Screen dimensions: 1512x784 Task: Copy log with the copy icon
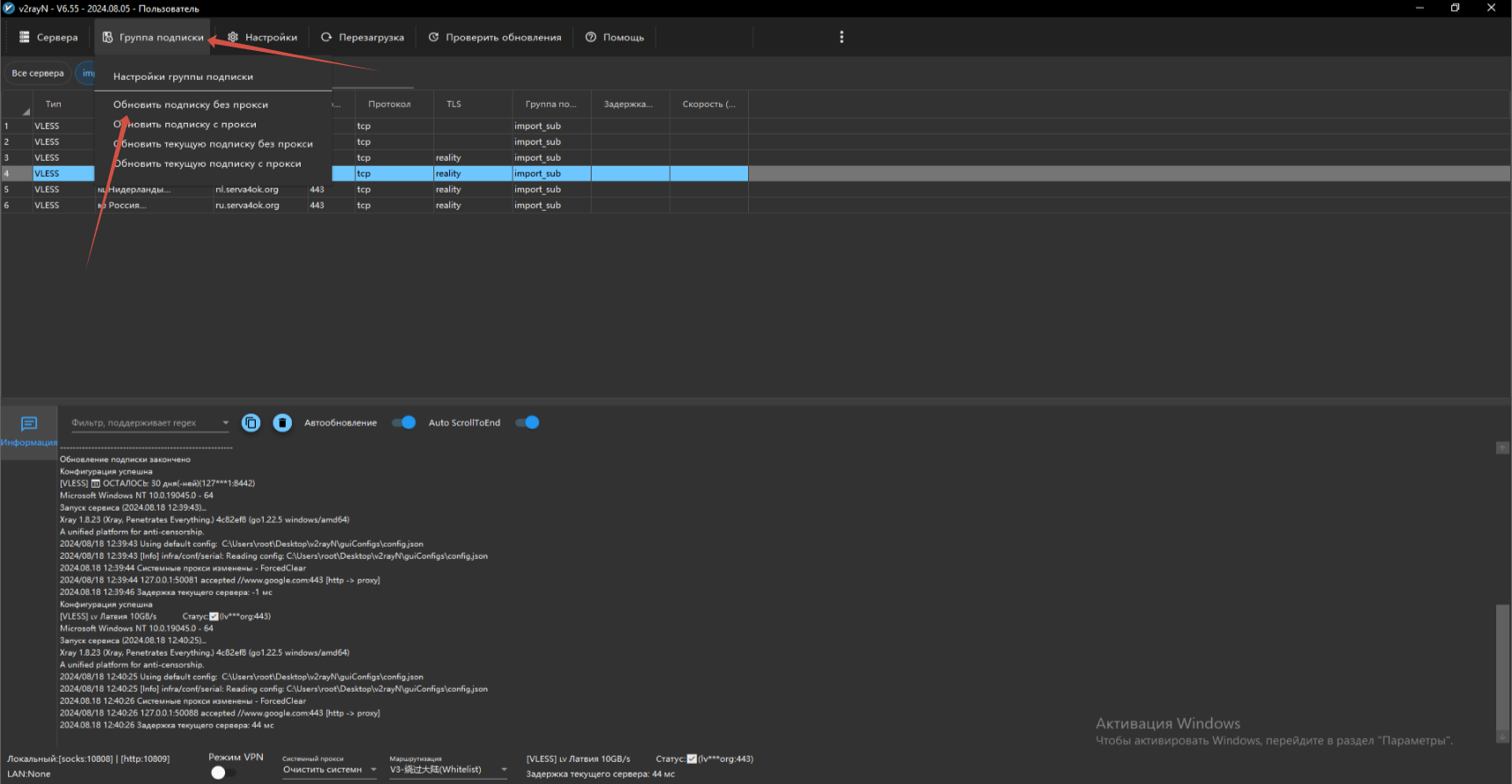pos(251,423)
